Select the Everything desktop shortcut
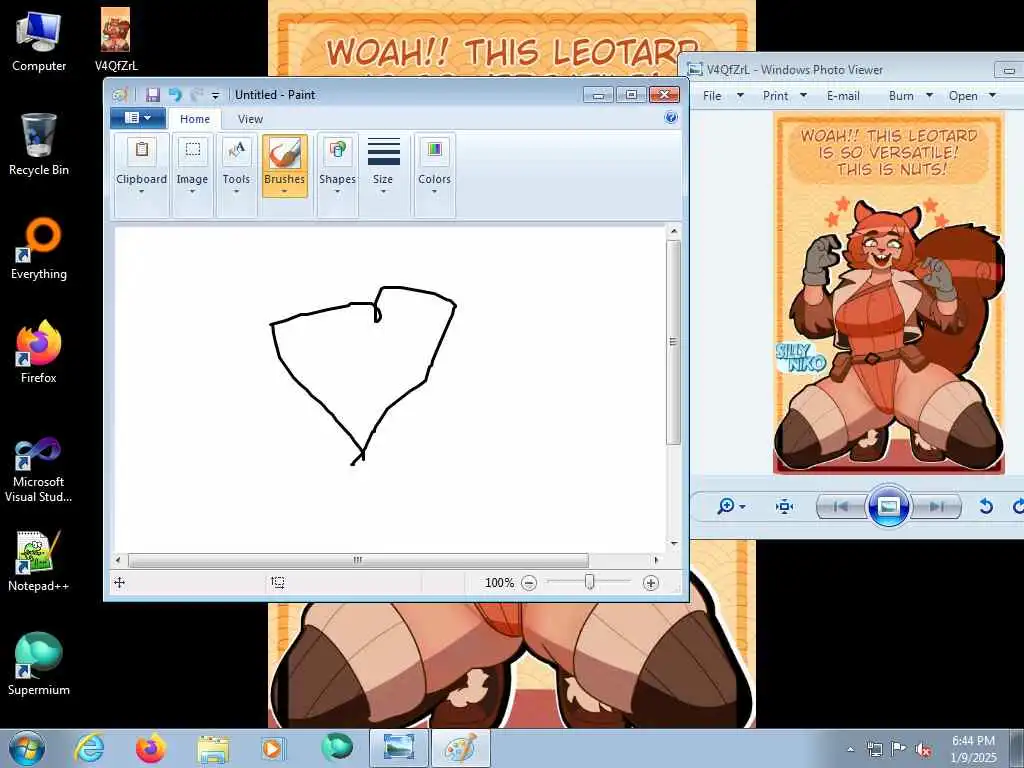The width and height of the screenshot is (1024, 768). 39,249
